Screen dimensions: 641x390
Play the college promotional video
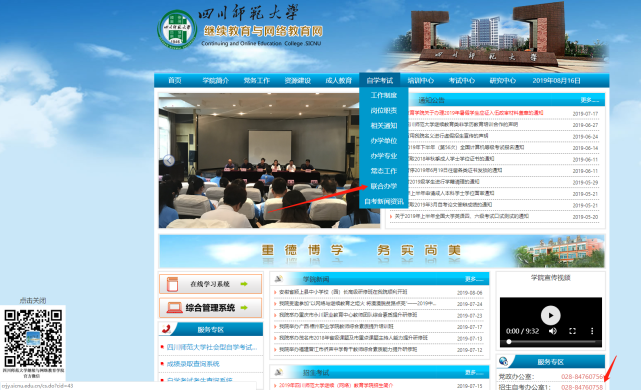pyautogui.click(x=550, y=315)
